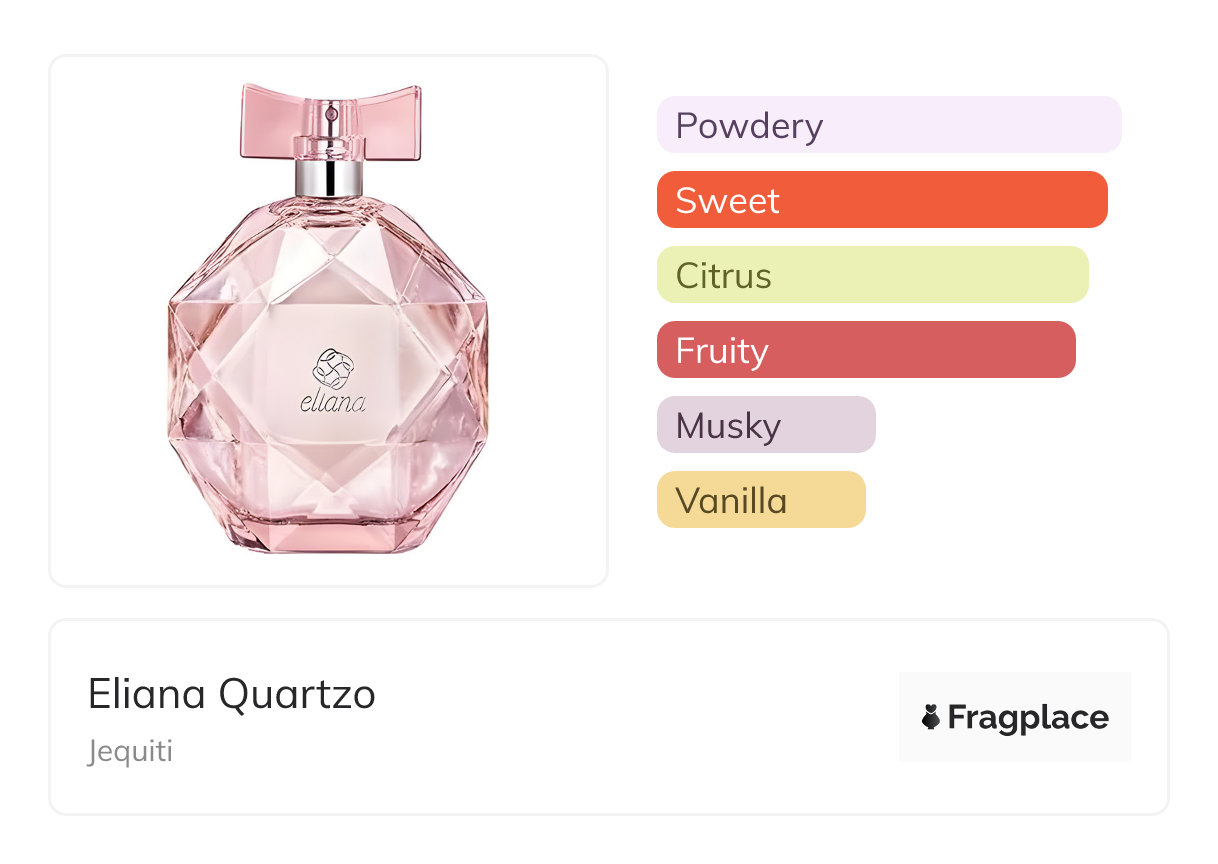Select the Musky accord bar
Viewport: 1218px width, 864px height.
[765, 425]
